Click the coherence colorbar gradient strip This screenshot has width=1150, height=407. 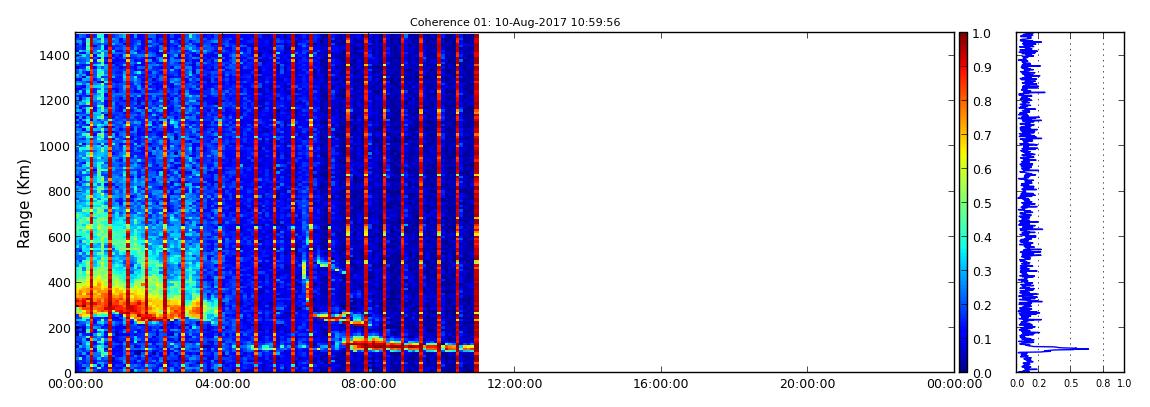click(963, 203)
